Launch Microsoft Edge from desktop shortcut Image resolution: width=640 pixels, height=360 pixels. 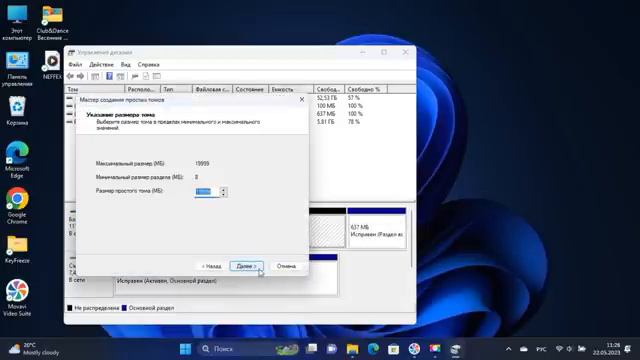click(x=17, y=160)
